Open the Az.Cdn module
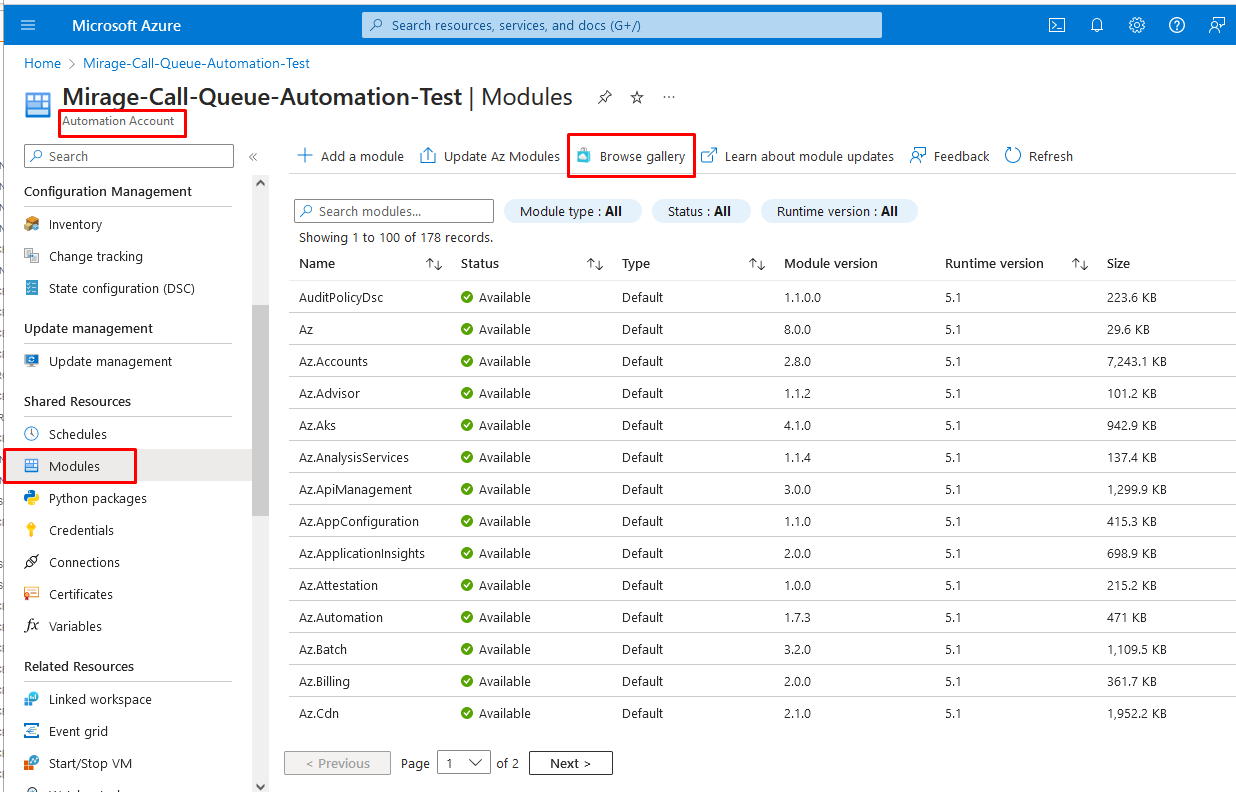This screenshot has width=1236, height=792. pos(319,713)
